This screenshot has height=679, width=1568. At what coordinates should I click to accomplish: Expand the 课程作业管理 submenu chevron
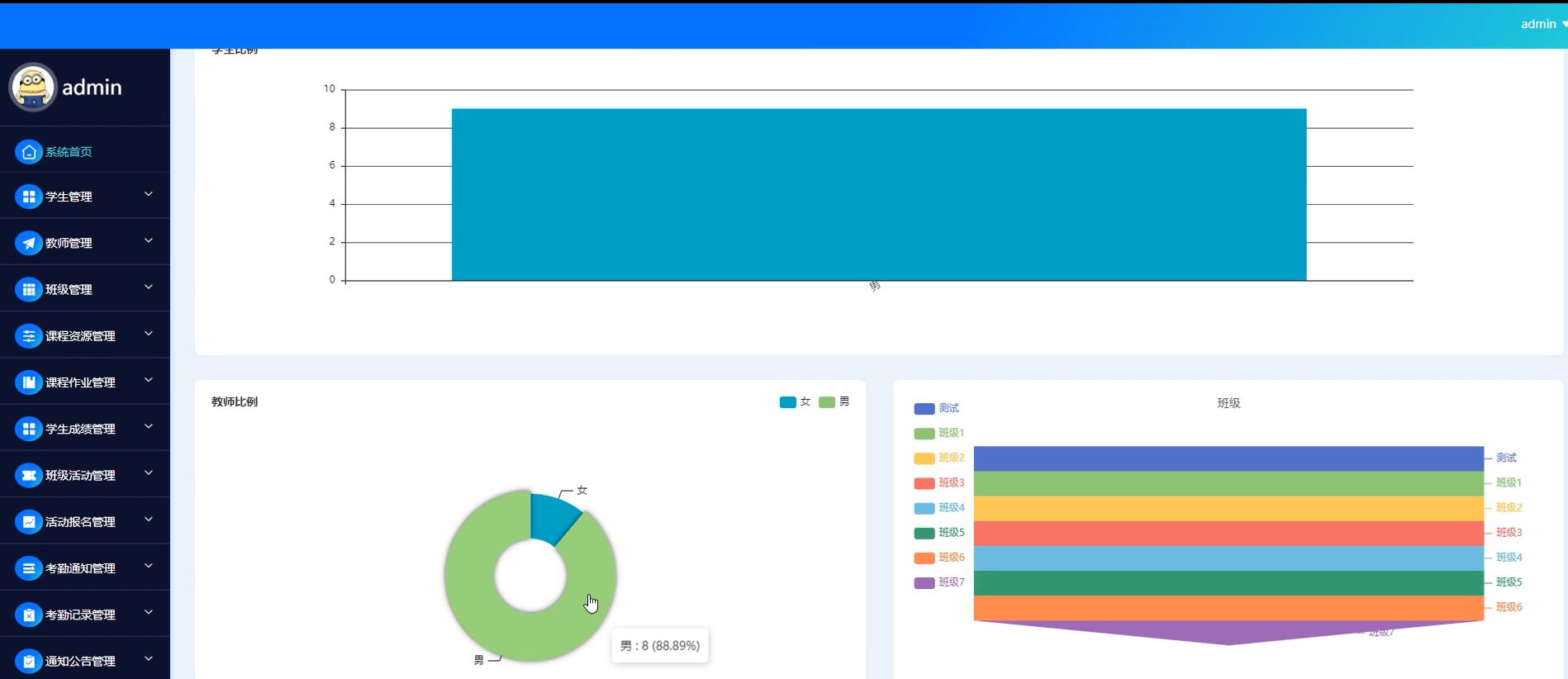pos(149,380)
